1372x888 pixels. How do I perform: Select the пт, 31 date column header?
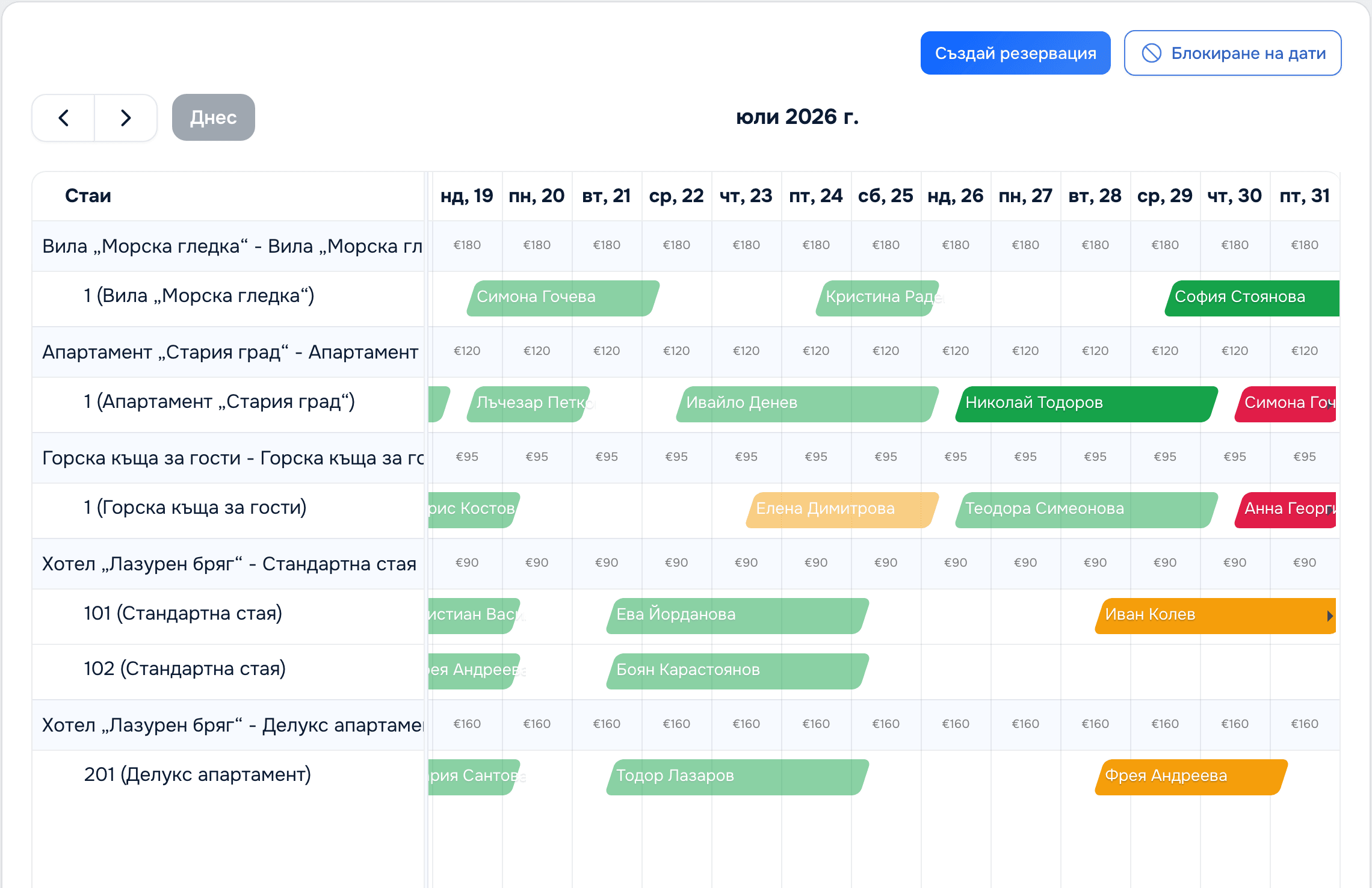pos(1305,196)
